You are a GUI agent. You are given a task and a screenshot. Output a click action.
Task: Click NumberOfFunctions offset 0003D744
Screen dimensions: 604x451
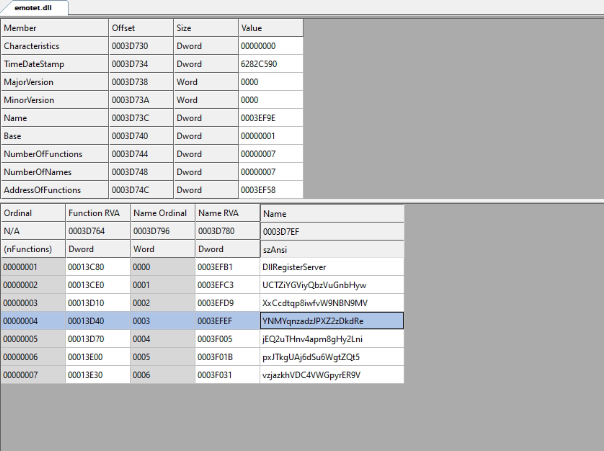click(x=141, y=154)
